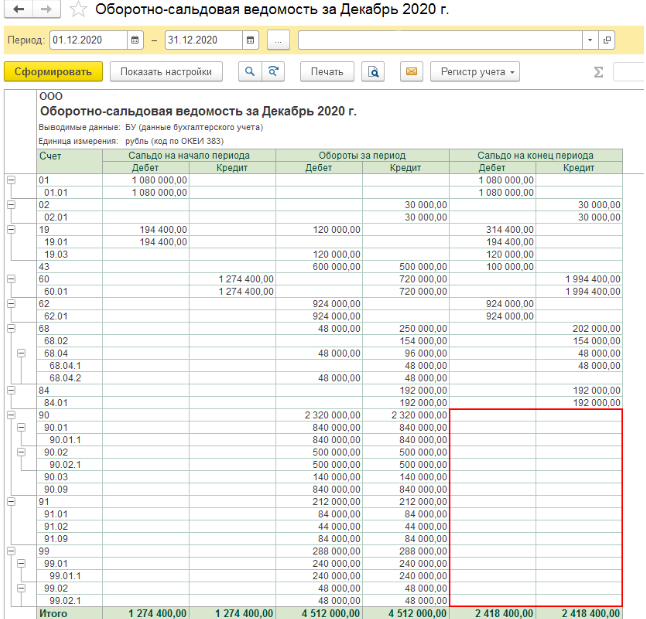
Task: Click the organization input field
Action: point(440,40)
